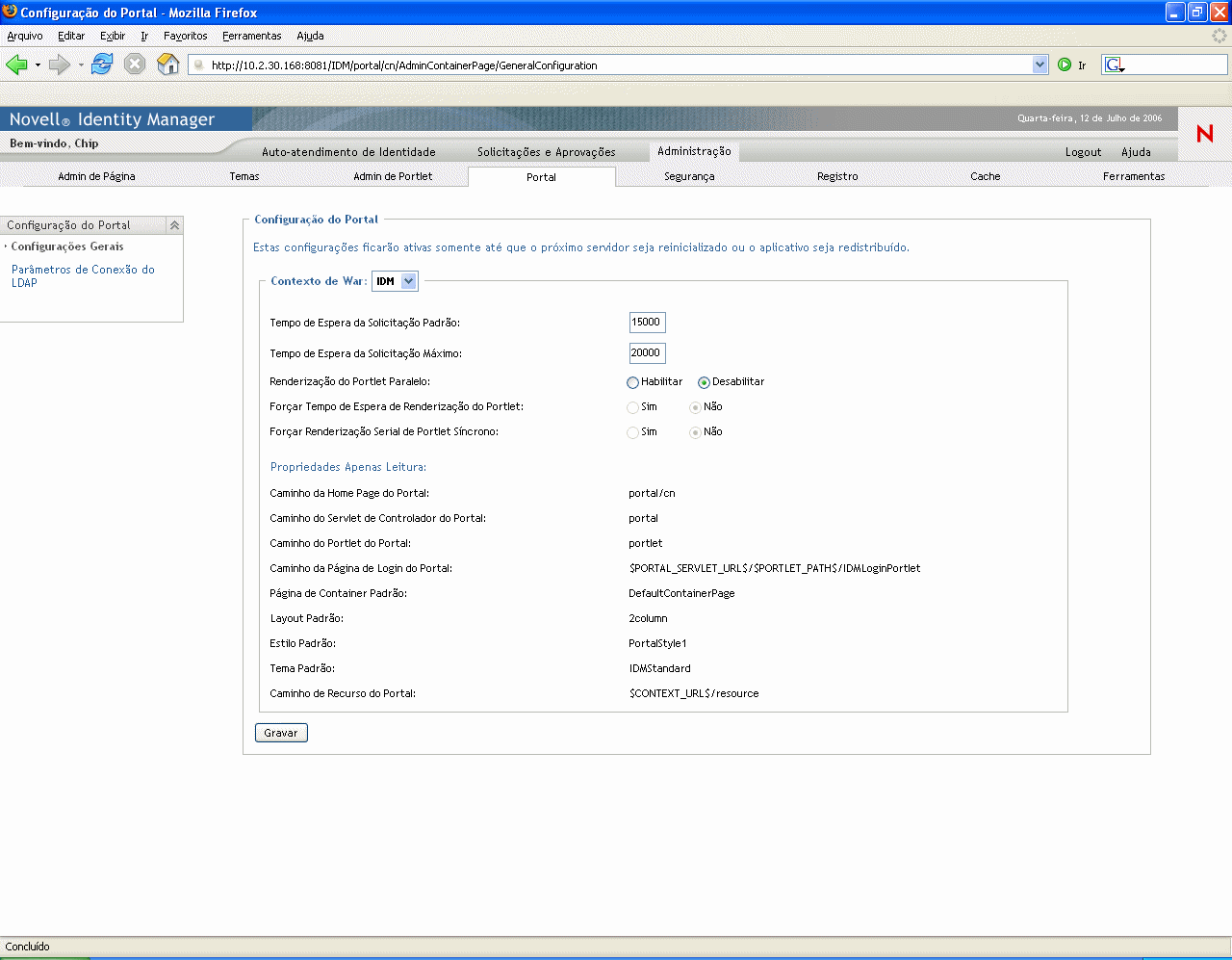
Task: Open the portal Ferramentas tab beside Cache
Action: [1134, 176]
